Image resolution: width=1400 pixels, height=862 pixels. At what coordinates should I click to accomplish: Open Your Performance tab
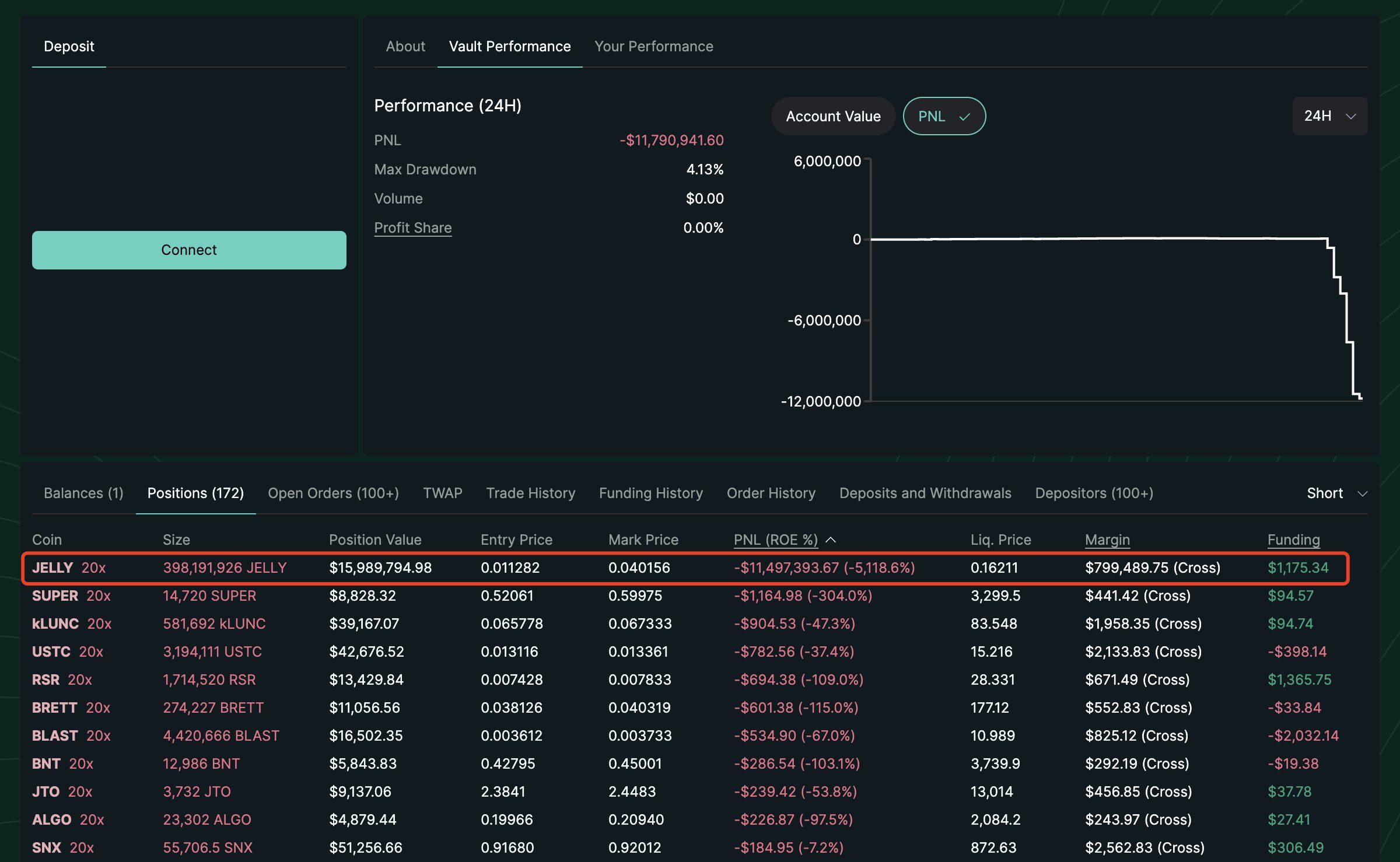pos(653,47)
